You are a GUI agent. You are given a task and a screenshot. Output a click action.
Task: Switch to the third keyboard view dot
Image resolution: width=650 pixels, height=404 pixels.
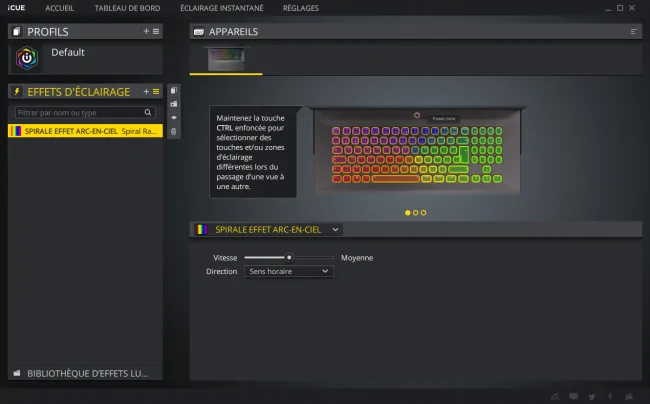tap(423, 213)
